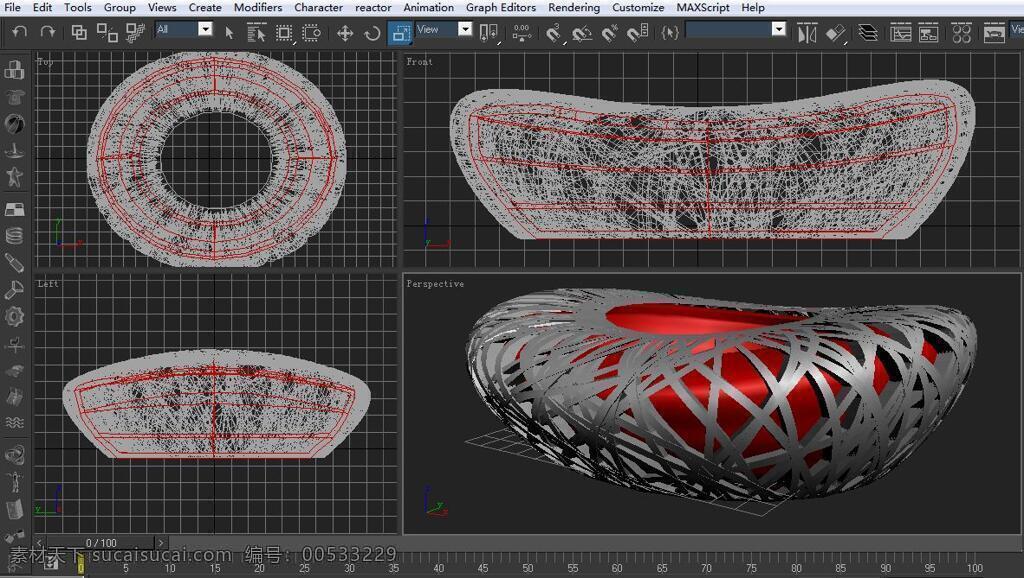Click the reactor Create Plane icon
The height and width of the screenshot is (578, 1024).
pos(14,209)
